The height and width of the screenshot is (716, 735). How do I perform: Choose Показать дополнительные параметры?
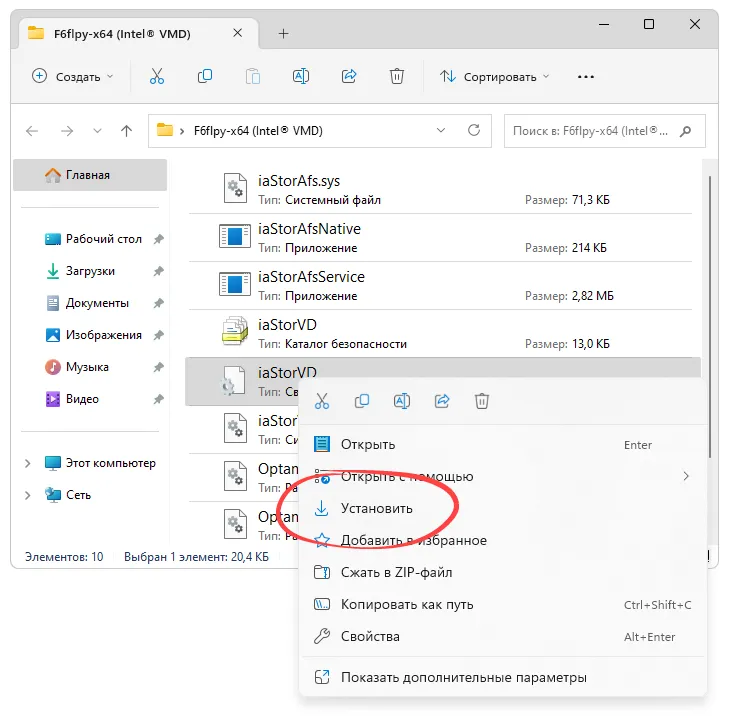[x=502, y=677]
